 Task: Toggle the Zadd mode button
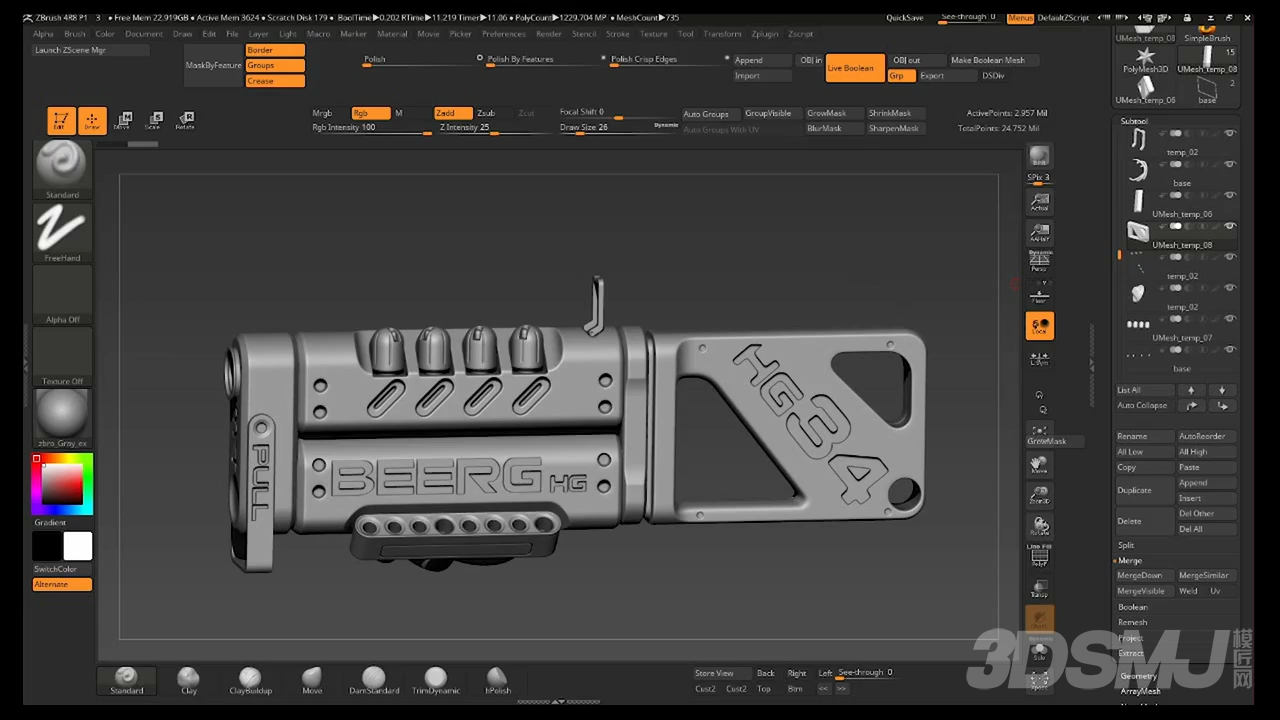[453, 113]
